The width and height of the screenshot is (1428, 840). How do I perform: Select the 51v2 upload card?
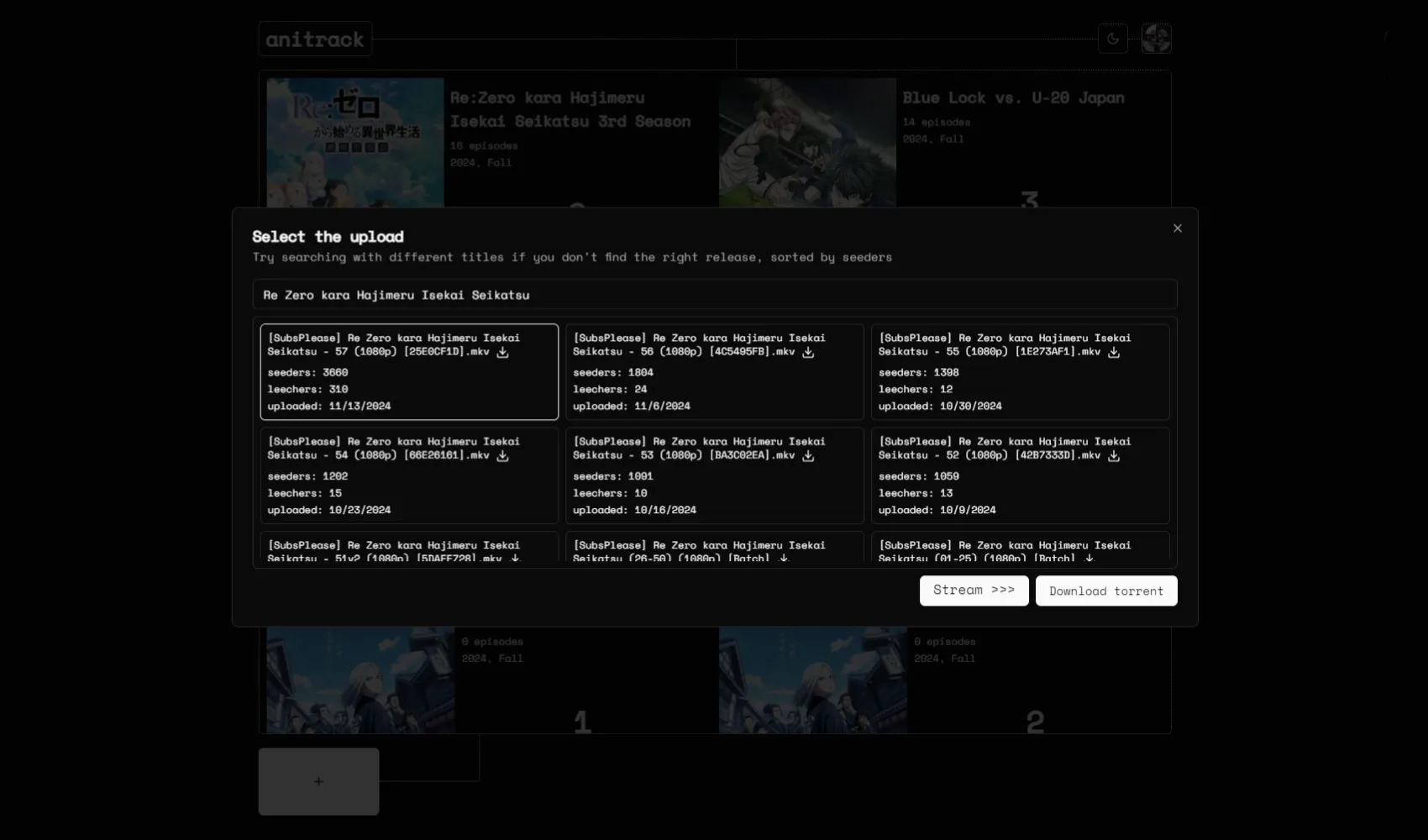pos(409,547)
